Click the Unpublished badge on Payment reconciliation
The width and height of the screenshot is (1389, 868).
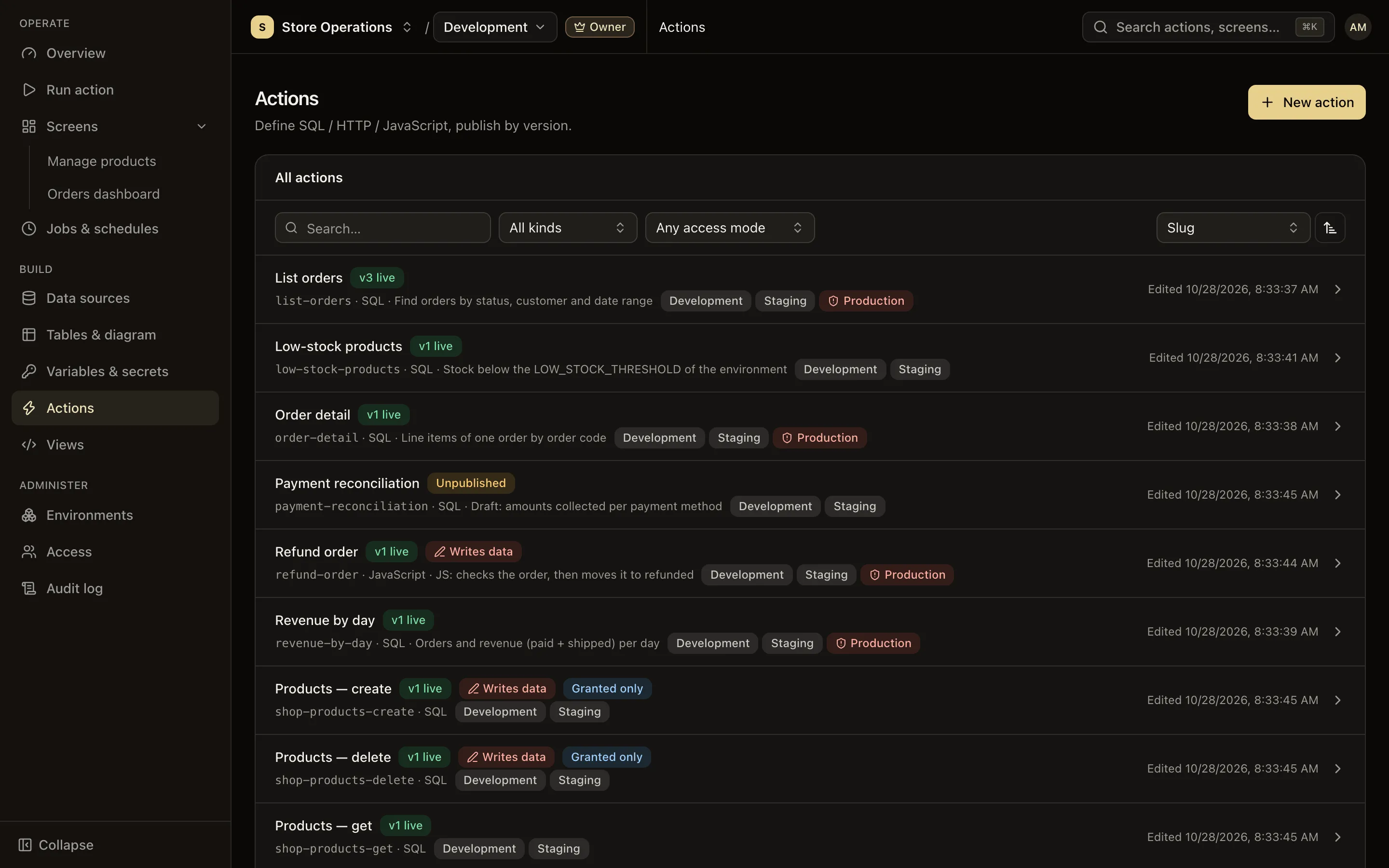point(471,483)
